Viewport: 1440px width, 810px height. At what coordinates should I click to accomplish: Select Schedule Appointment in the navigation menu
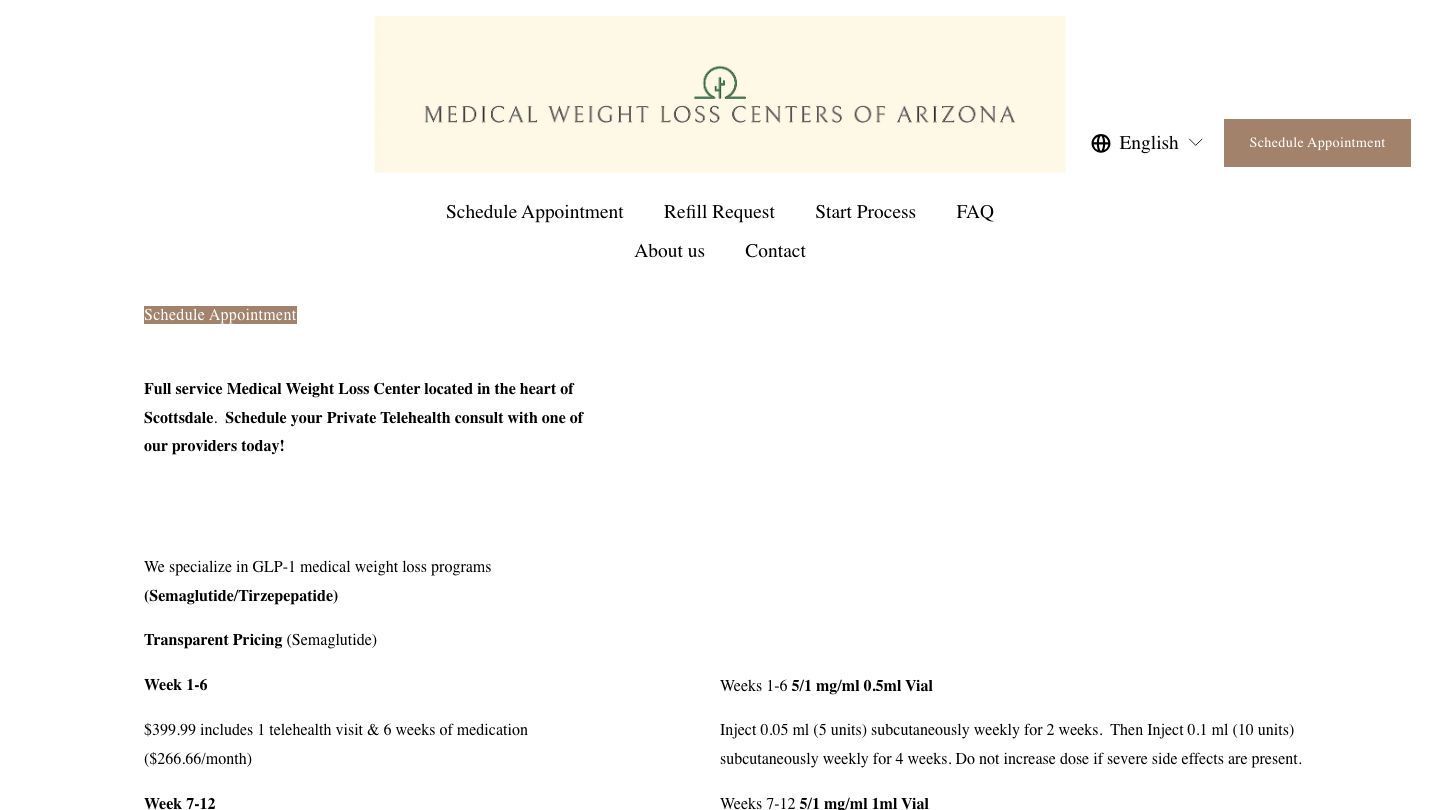pos(534,212)
